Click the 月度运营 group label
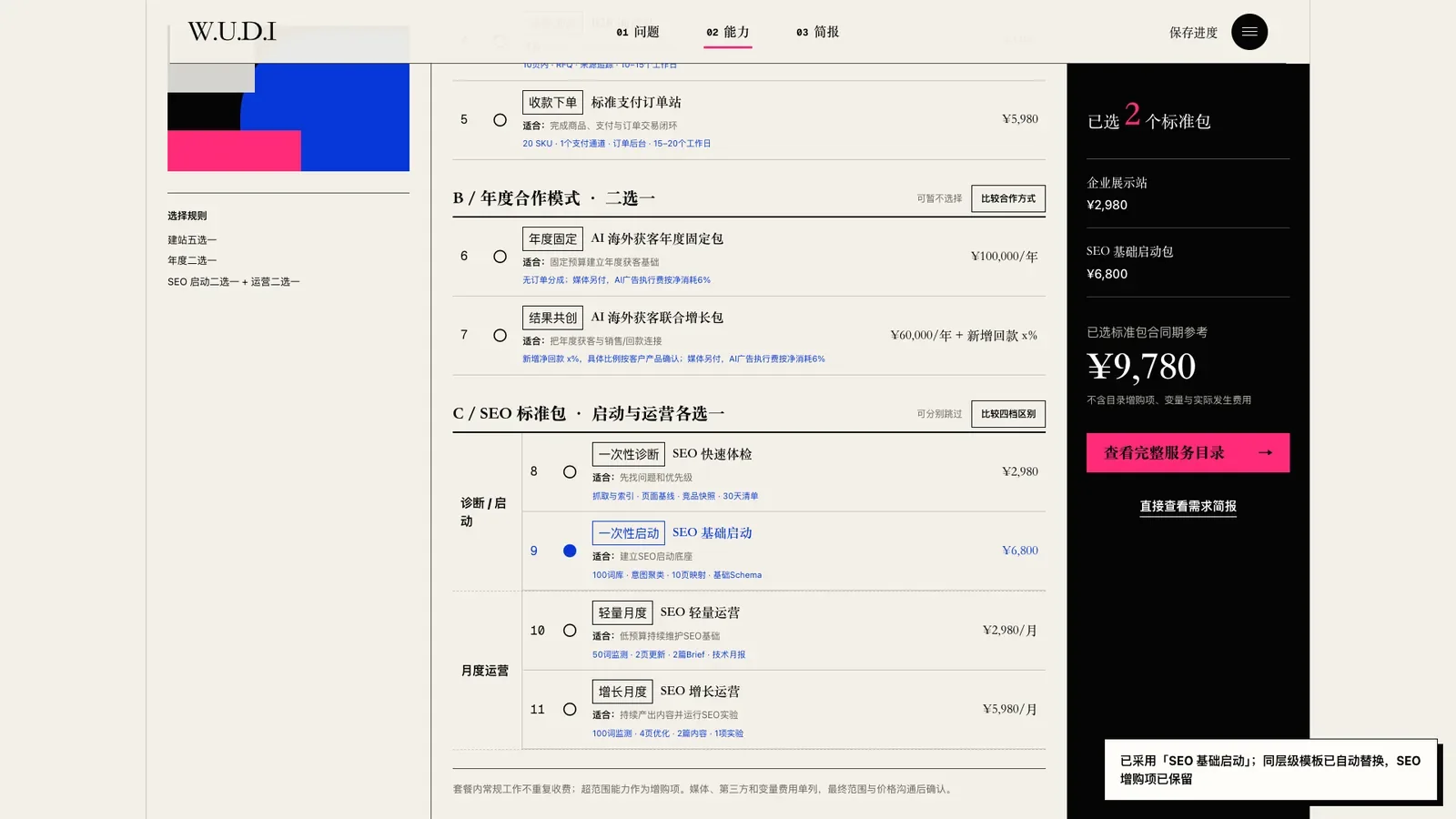Image resolution: width=1456 pixels, height=819 pixels. click(x=485, y=671)
